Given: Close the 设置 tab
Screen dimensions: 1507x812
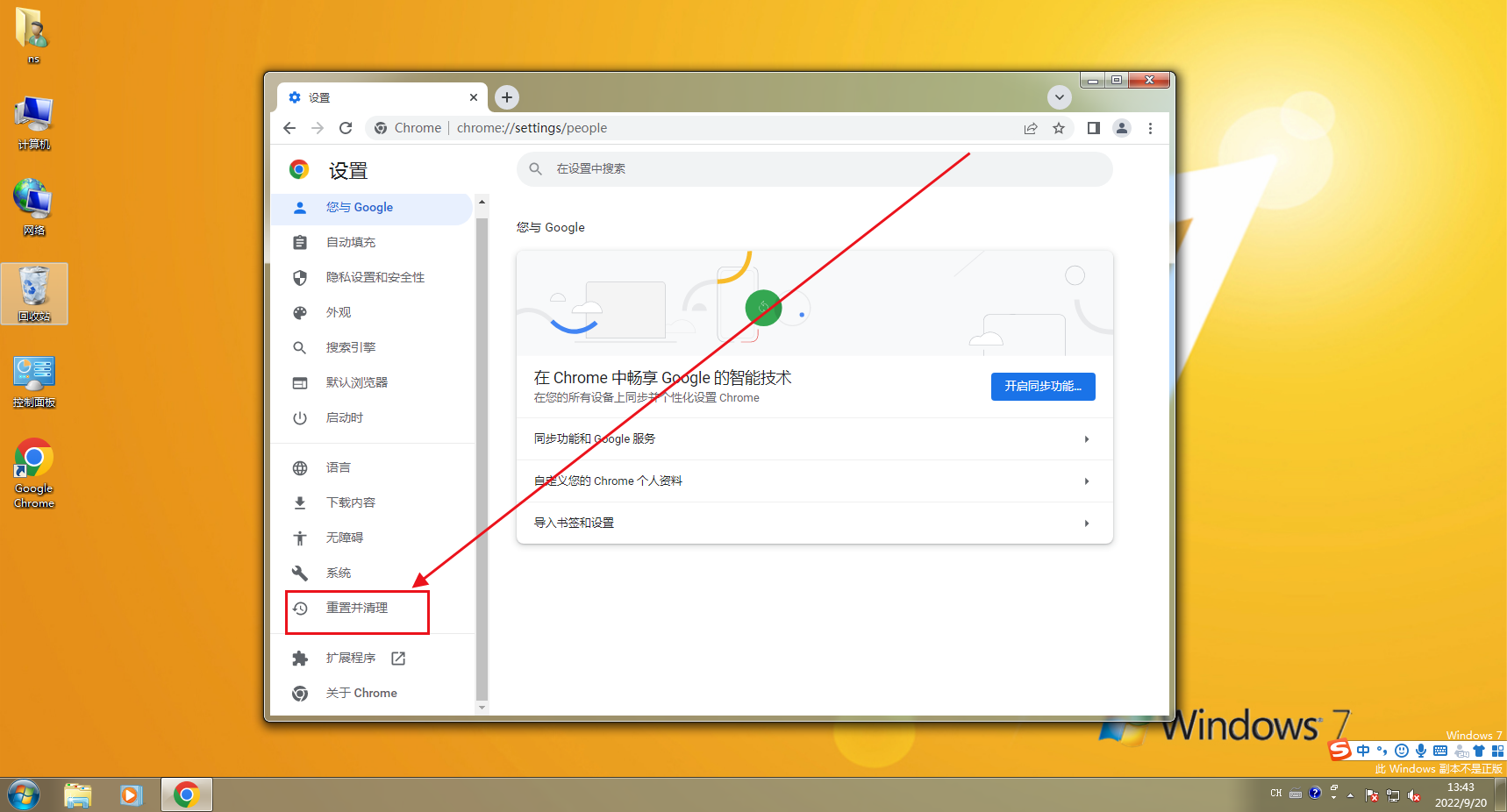Looking at the screenshot, I should click(x=474, y=97).
